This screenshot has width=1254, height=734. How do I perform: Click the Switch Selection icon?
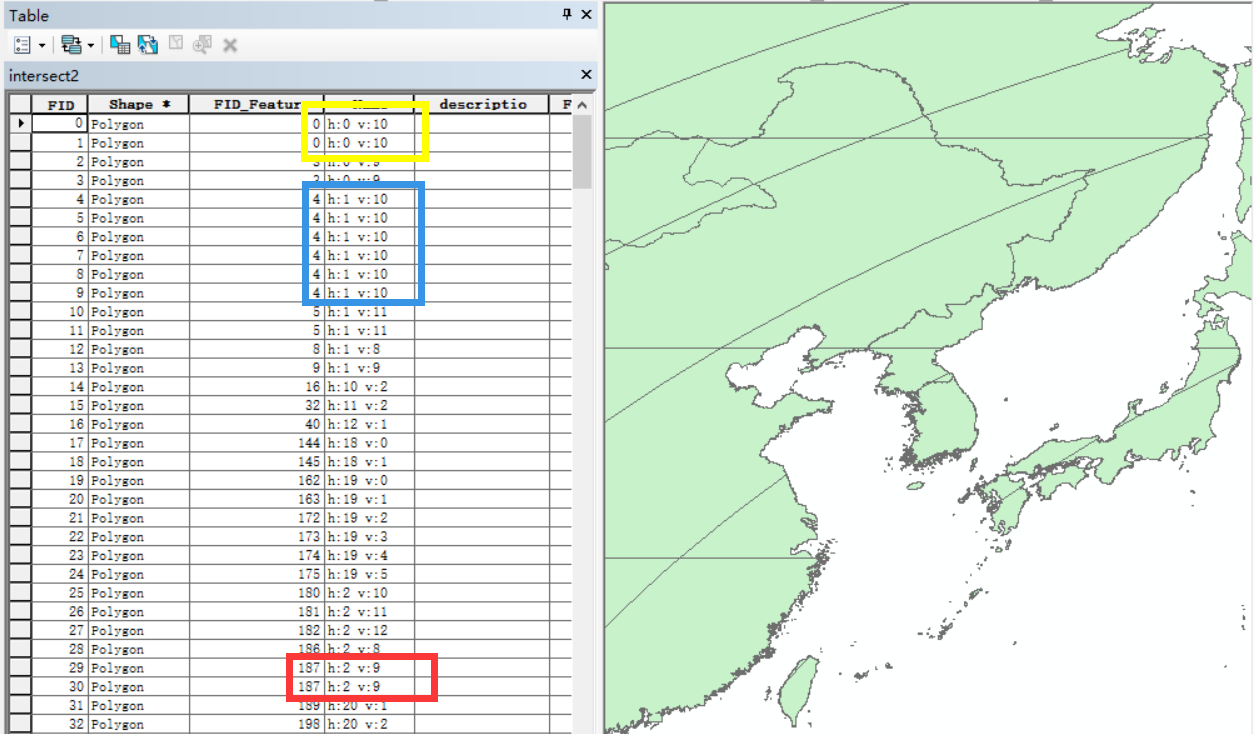[x=148, y=44]
